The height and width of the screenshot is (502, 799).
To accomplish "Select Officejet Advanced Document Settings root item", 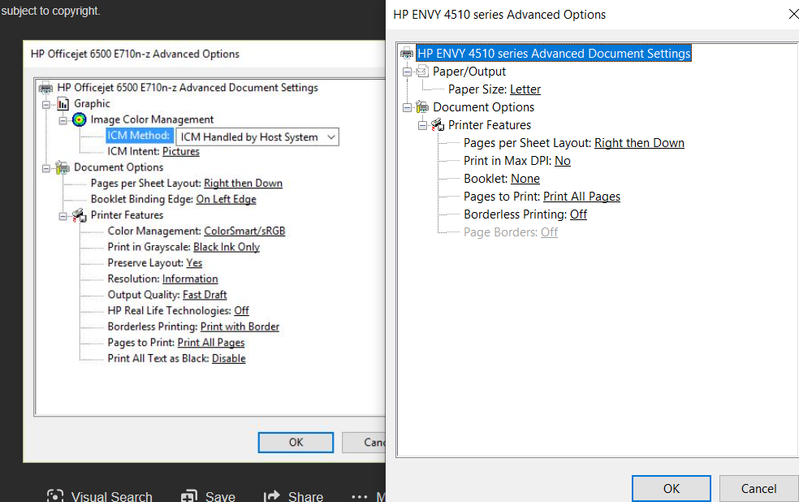I will coord(187,88).
